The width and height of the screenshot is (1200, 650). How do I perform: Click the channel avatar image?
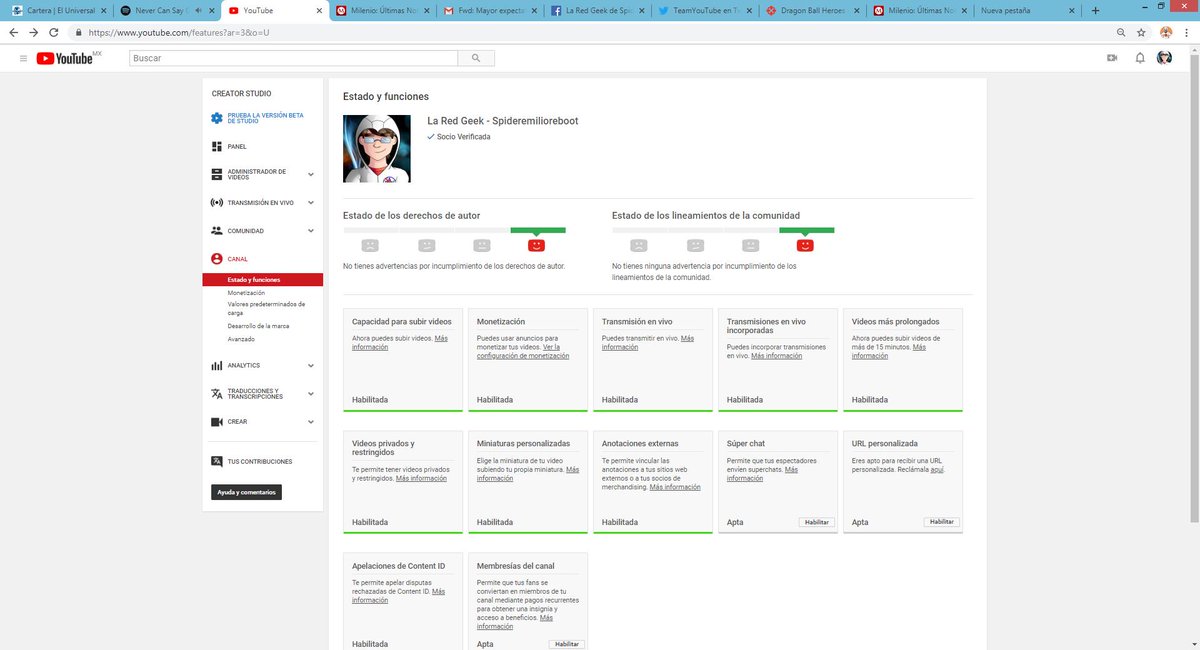coord(377,149)
